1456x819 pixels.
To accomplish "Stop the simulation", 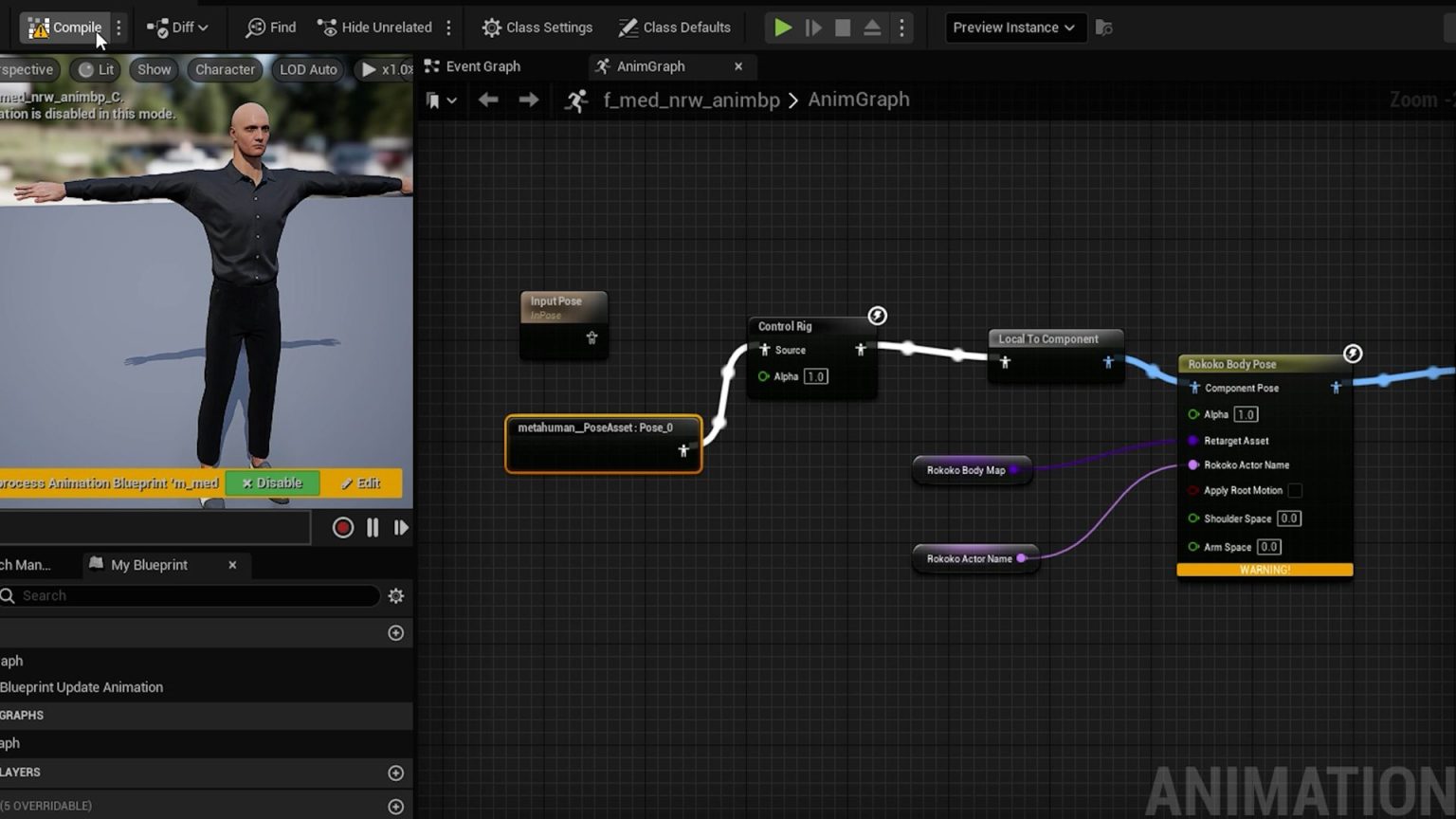I will click(x=843, y=27).
